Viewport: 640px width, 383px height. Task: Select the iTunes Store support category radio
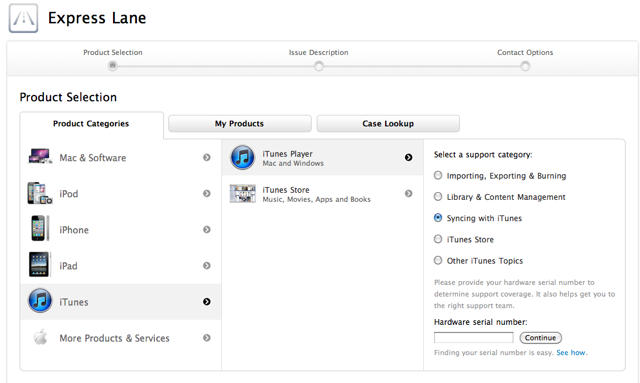coord(438,239)
